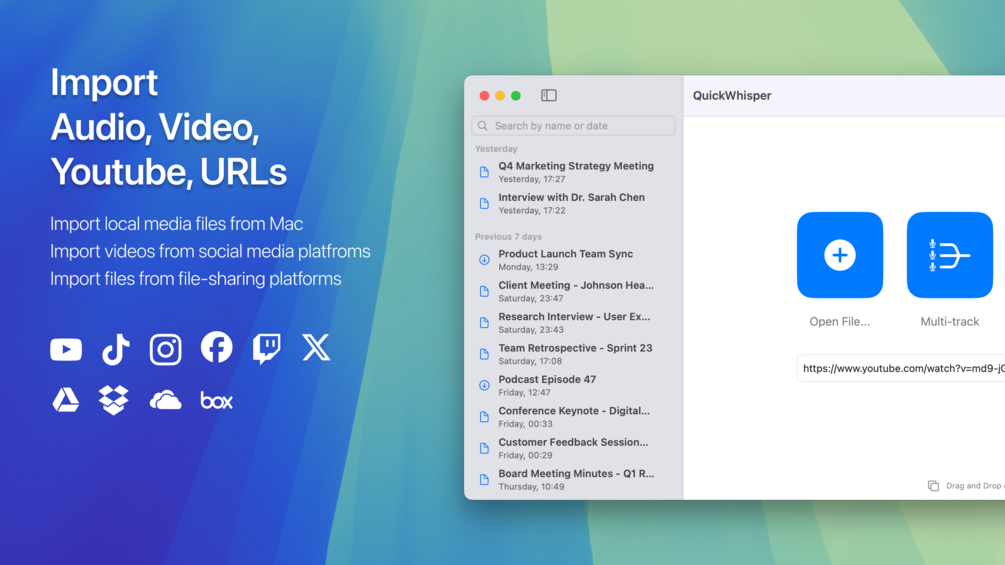
Task: Open Team Retrospective - Sprint 23
Action: [x=573, y=354]
